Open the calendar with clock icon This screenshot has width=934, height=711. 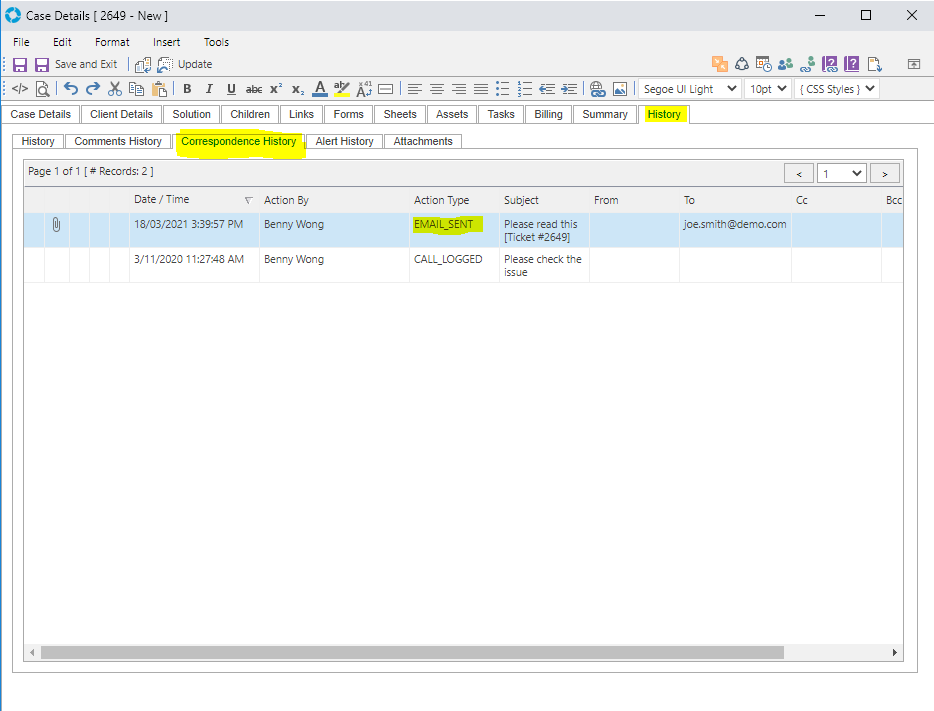click(764, 64)
